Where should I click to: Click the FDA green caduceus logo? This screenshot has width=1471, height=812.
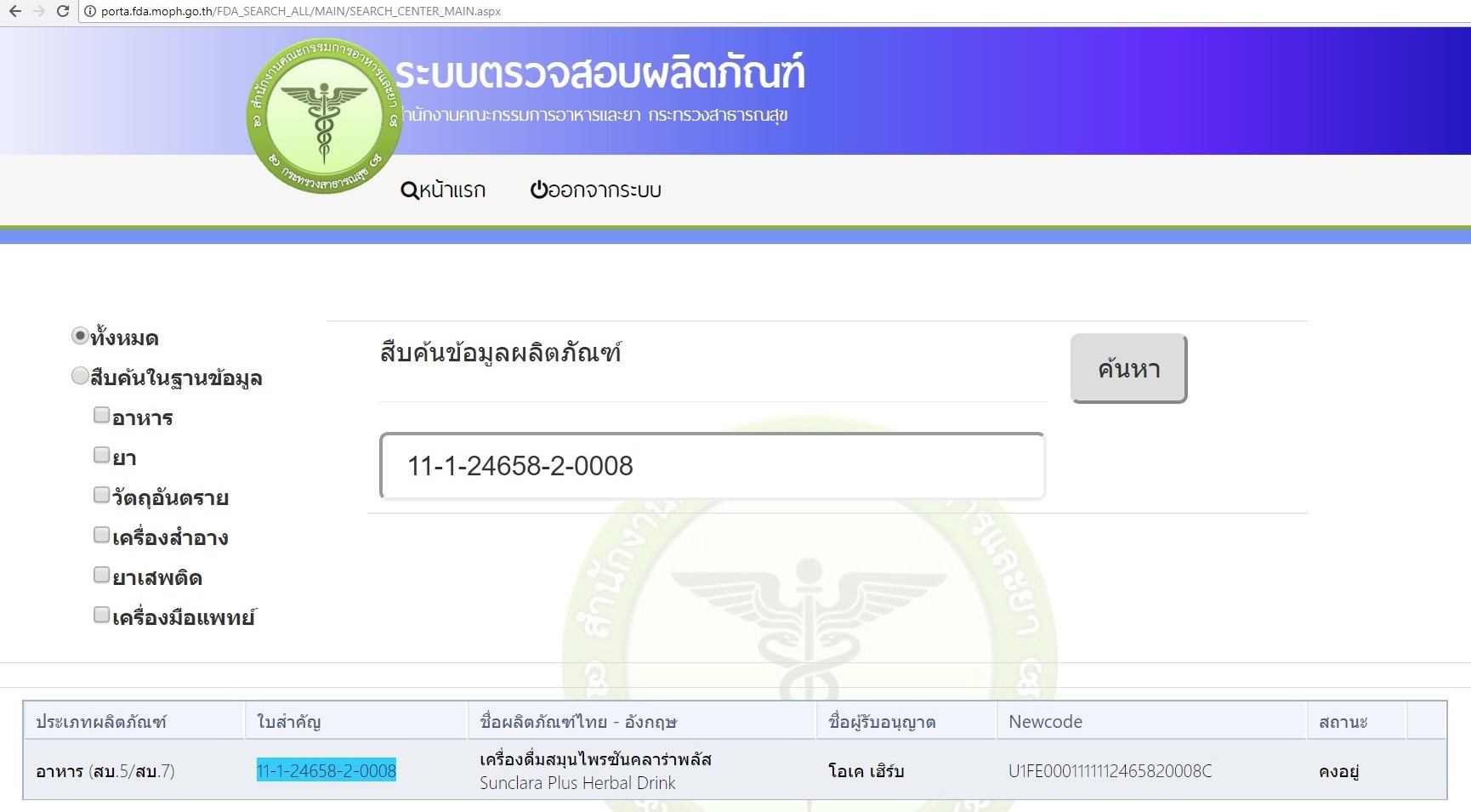point(324,116)
